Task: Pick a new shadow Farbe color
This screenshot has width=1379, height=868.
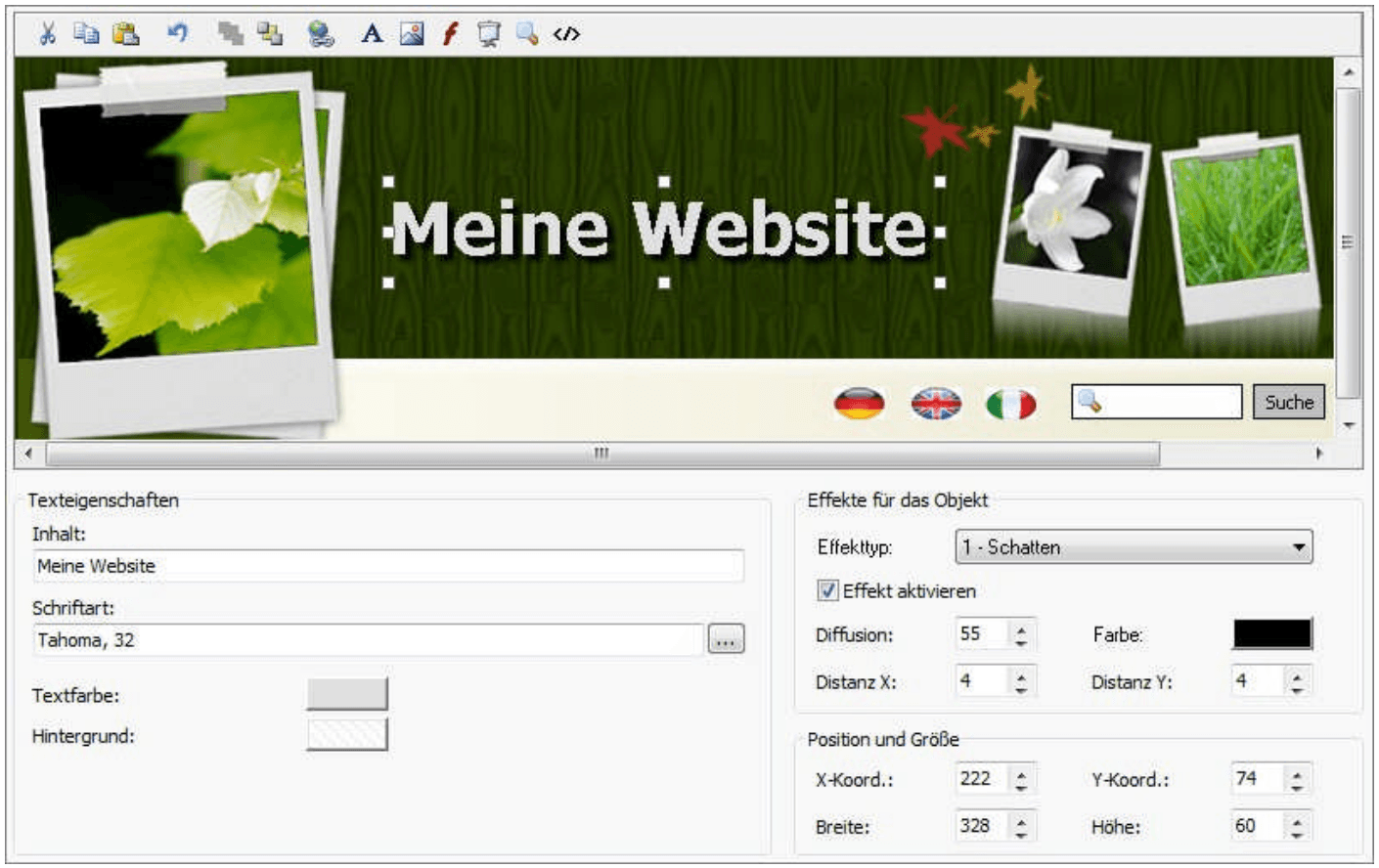Action: click(1273, 635)
